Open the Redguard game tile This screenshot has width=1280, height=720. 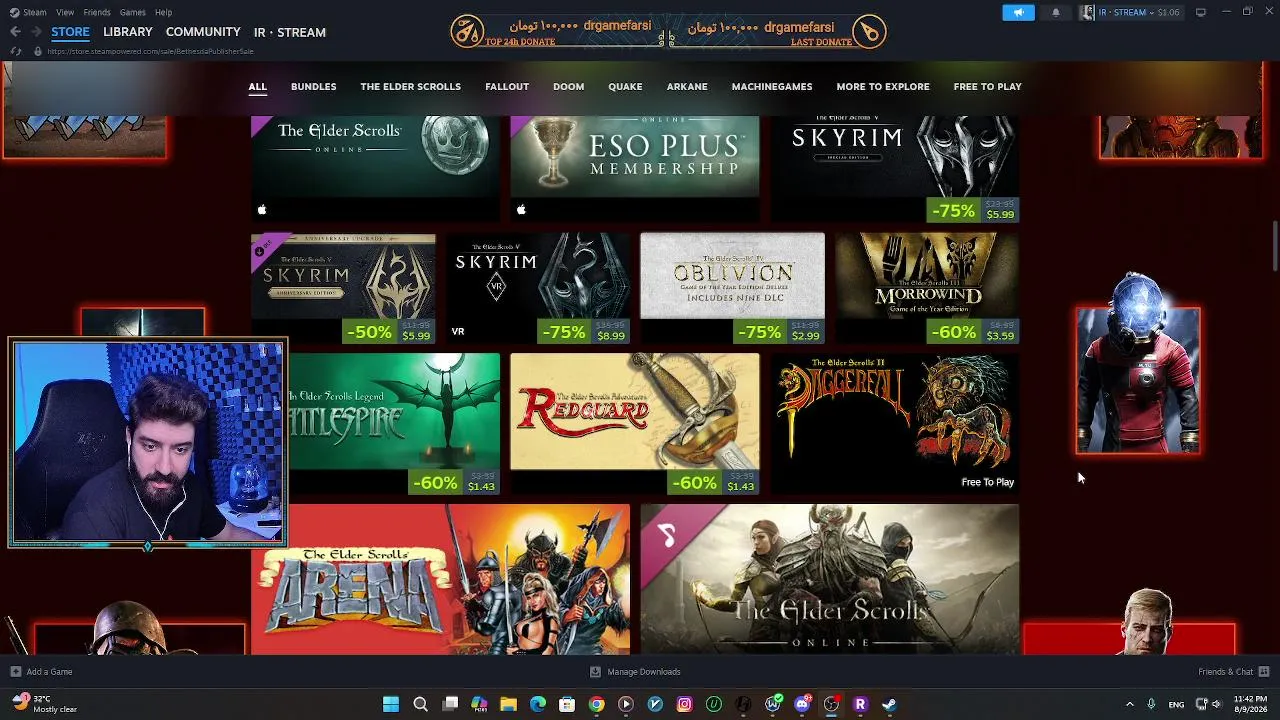click(635, 424)
